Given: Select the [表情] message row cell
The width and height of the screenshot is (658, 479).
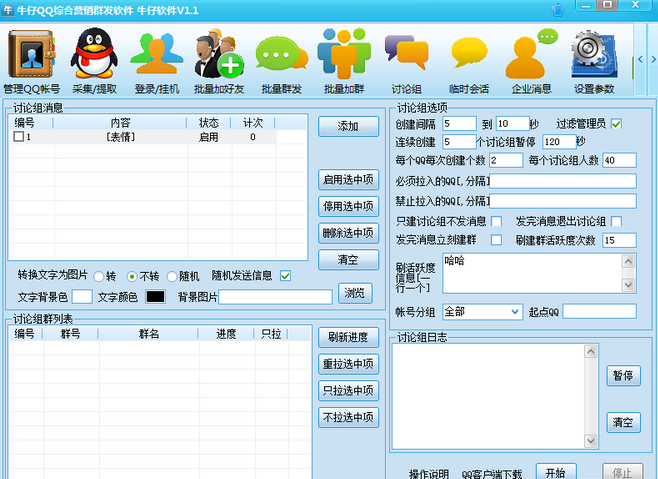Looking at the screenshot, I should coord(120,137).
